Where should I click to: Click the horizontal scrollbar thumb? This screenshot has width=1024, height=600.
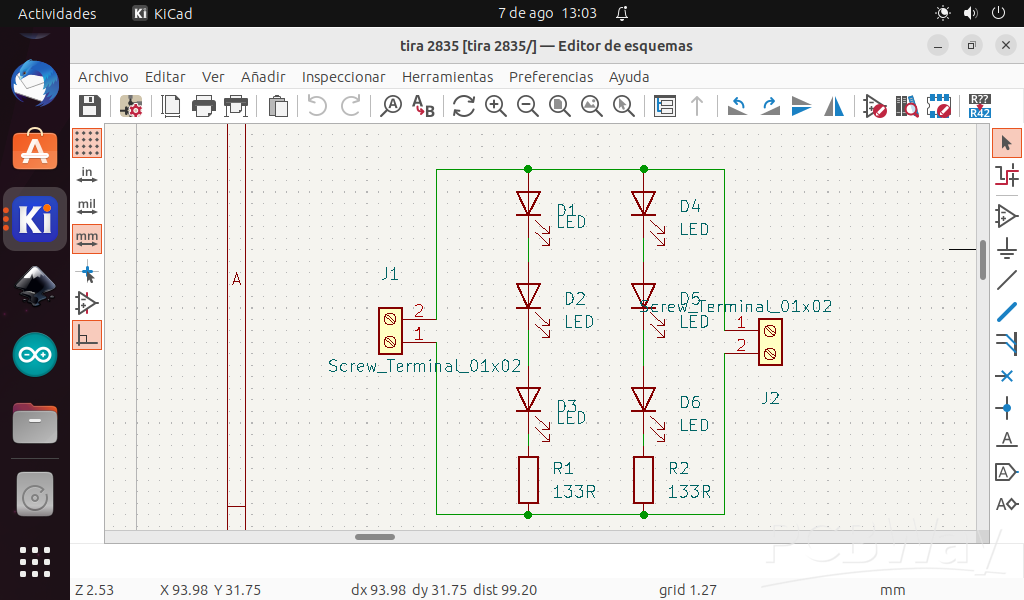pyautogui.click(x=375, y=537)
